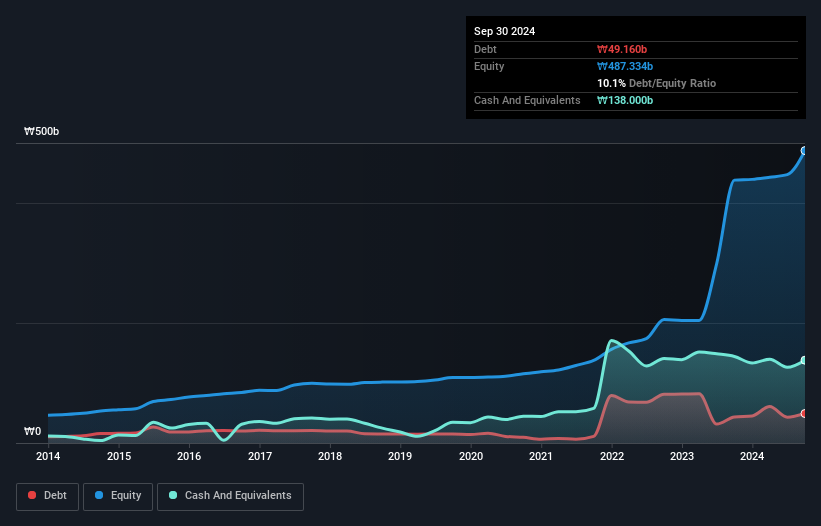Select the teal Cash endpoint marker
The image size is (821, 526).
[x=804, y=361]
